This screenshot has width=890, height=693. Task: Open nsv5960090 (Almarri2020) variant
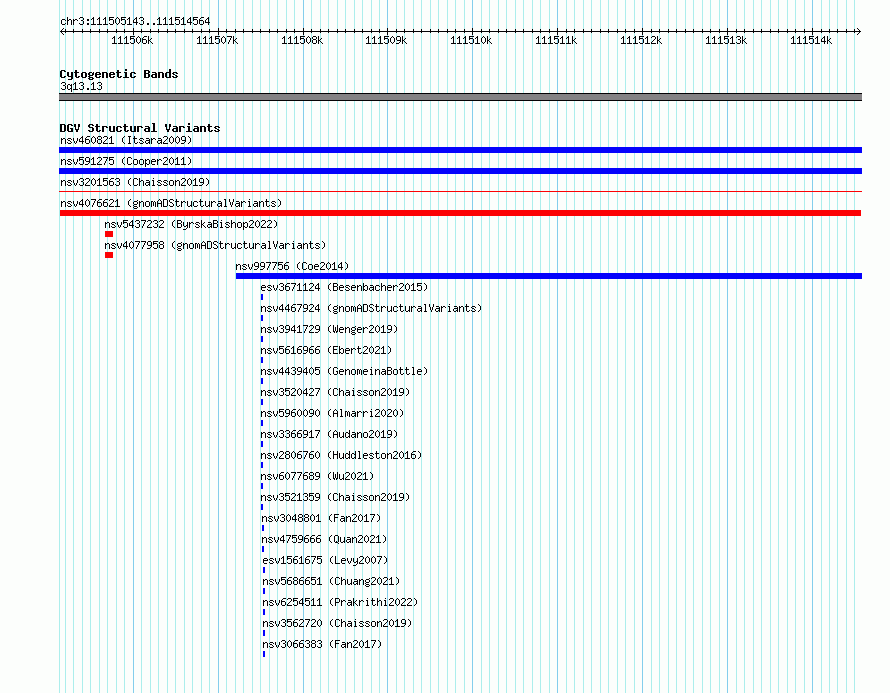click(333, 413)
